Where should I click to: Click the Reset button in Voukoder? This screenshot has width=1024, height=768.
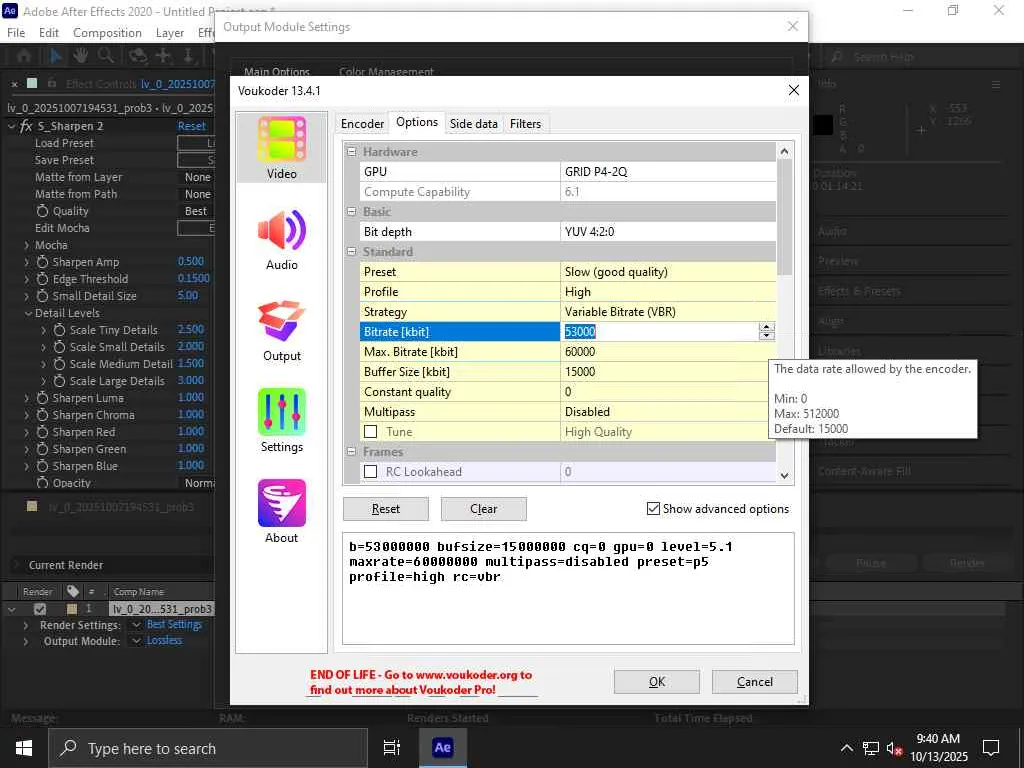coord(386,509)
